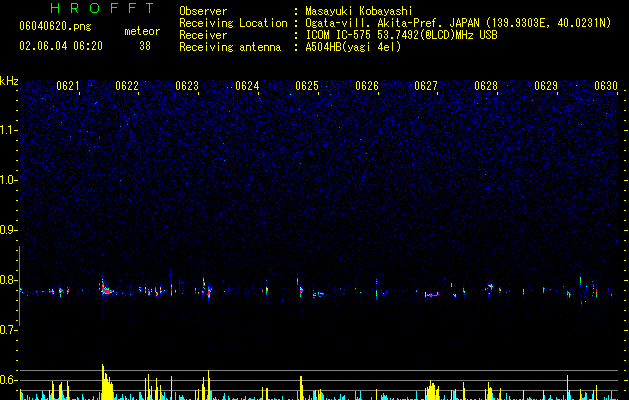Click the 0.7 frequency axis label
The image size is (629, 400).
click(8, 330)
